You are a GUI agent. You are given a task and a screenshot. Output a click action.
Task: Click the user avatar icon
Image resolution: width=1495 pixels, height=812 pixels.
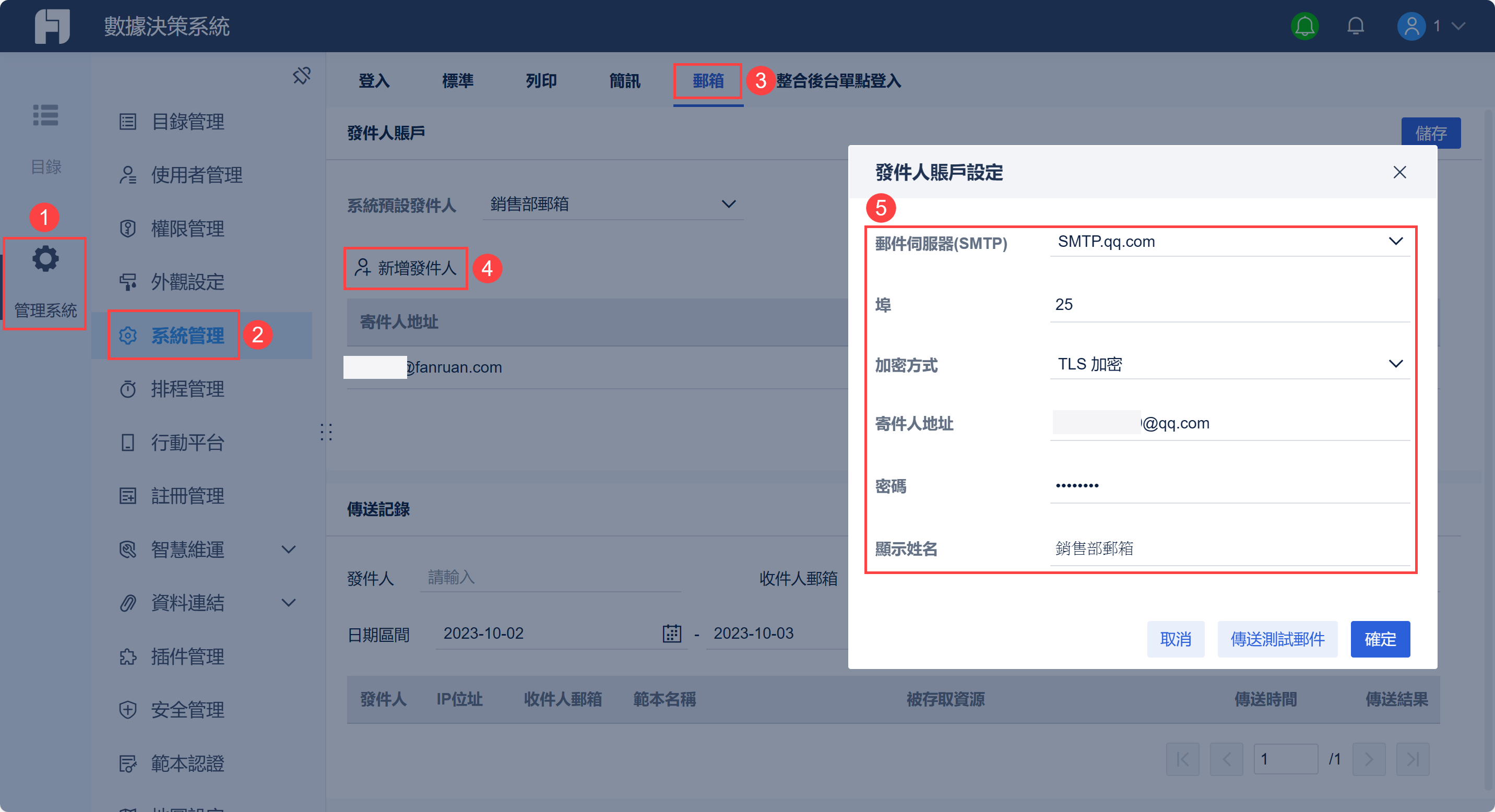[1411, 26]
